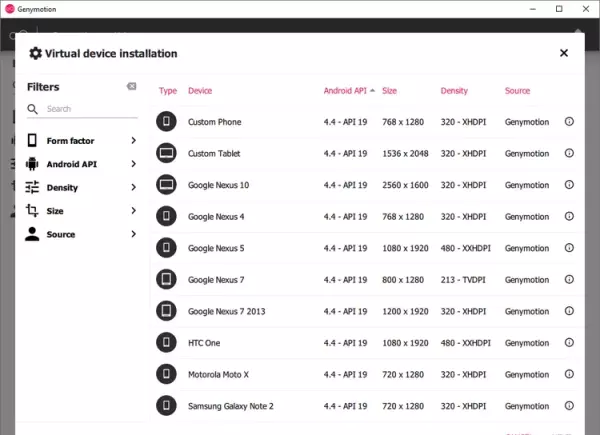
Task: Clear all filters with the backspace icon
Action: pos(131,86)
